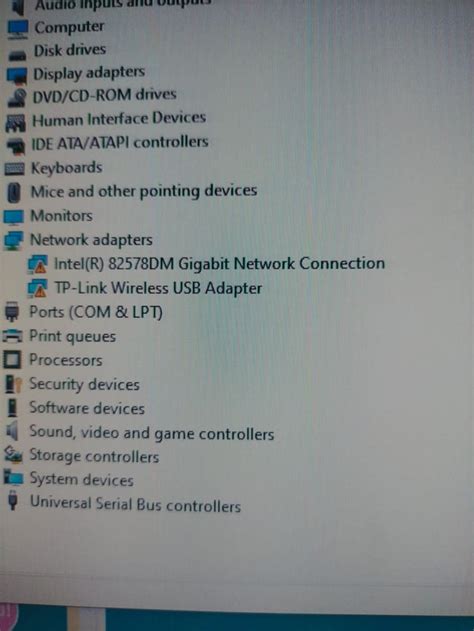Image resolution: width=474 pixels, height=631 pixels.
Task: Select the Network adapters category
Action: (x=91, y=240)
